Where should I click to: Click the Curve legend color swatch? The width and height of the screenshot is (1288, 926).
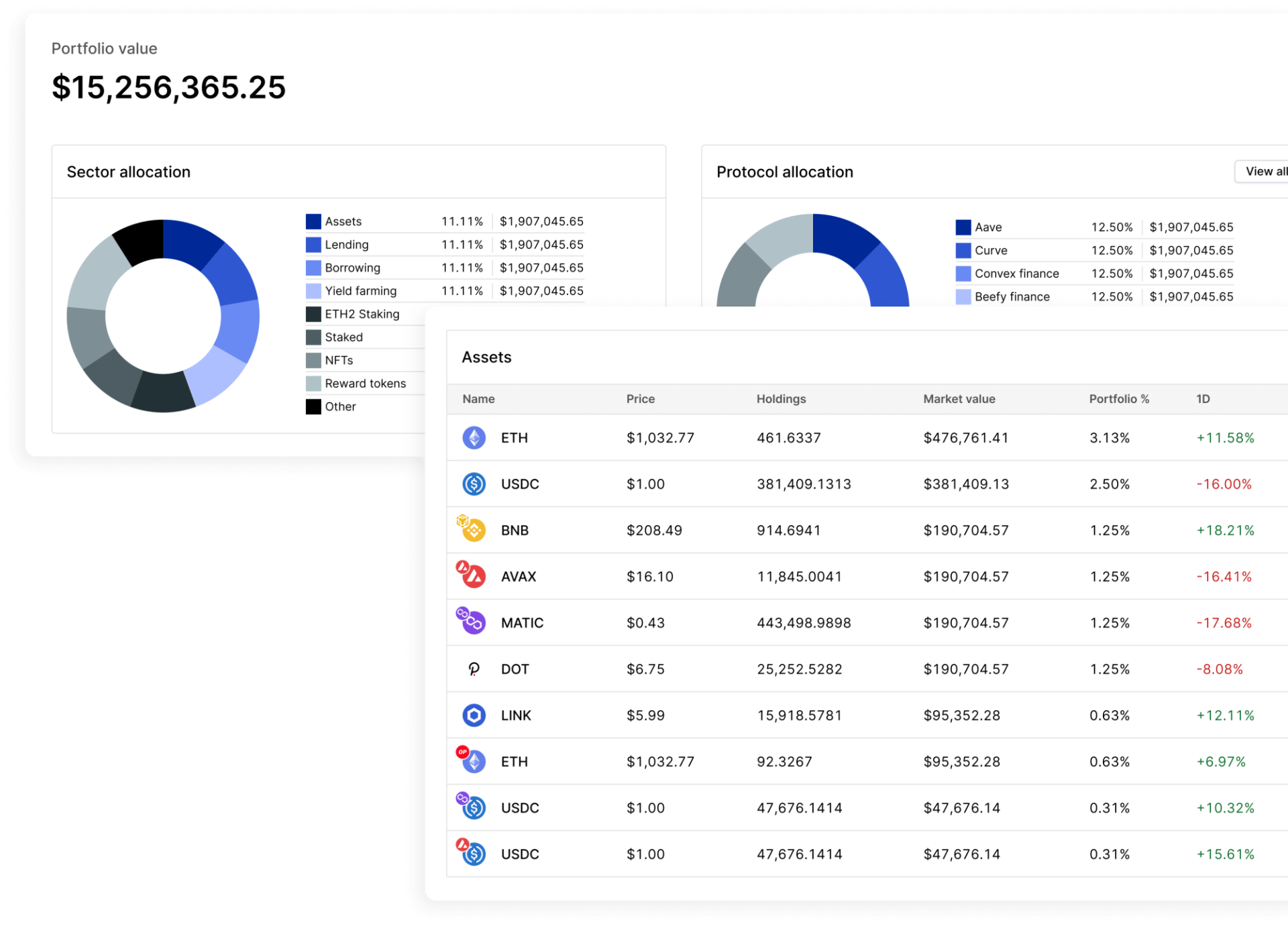coord(963,251)
